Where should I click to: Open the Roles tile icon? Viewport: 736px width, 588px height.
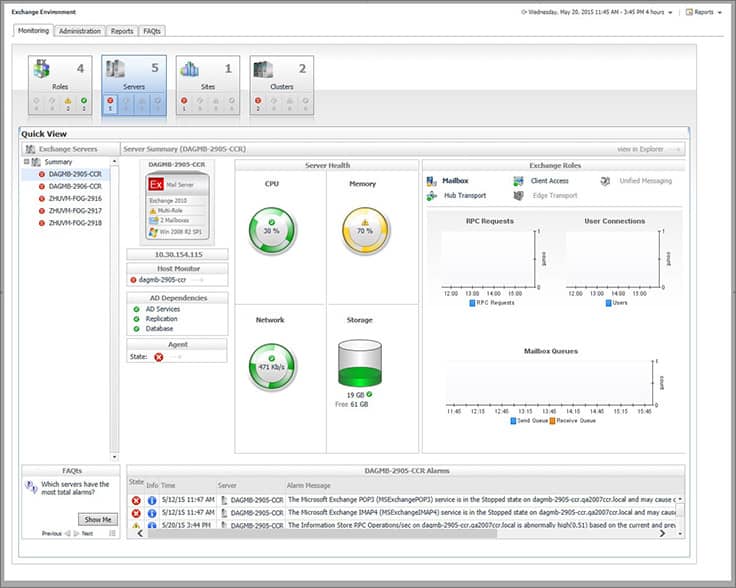pos(41,69)
